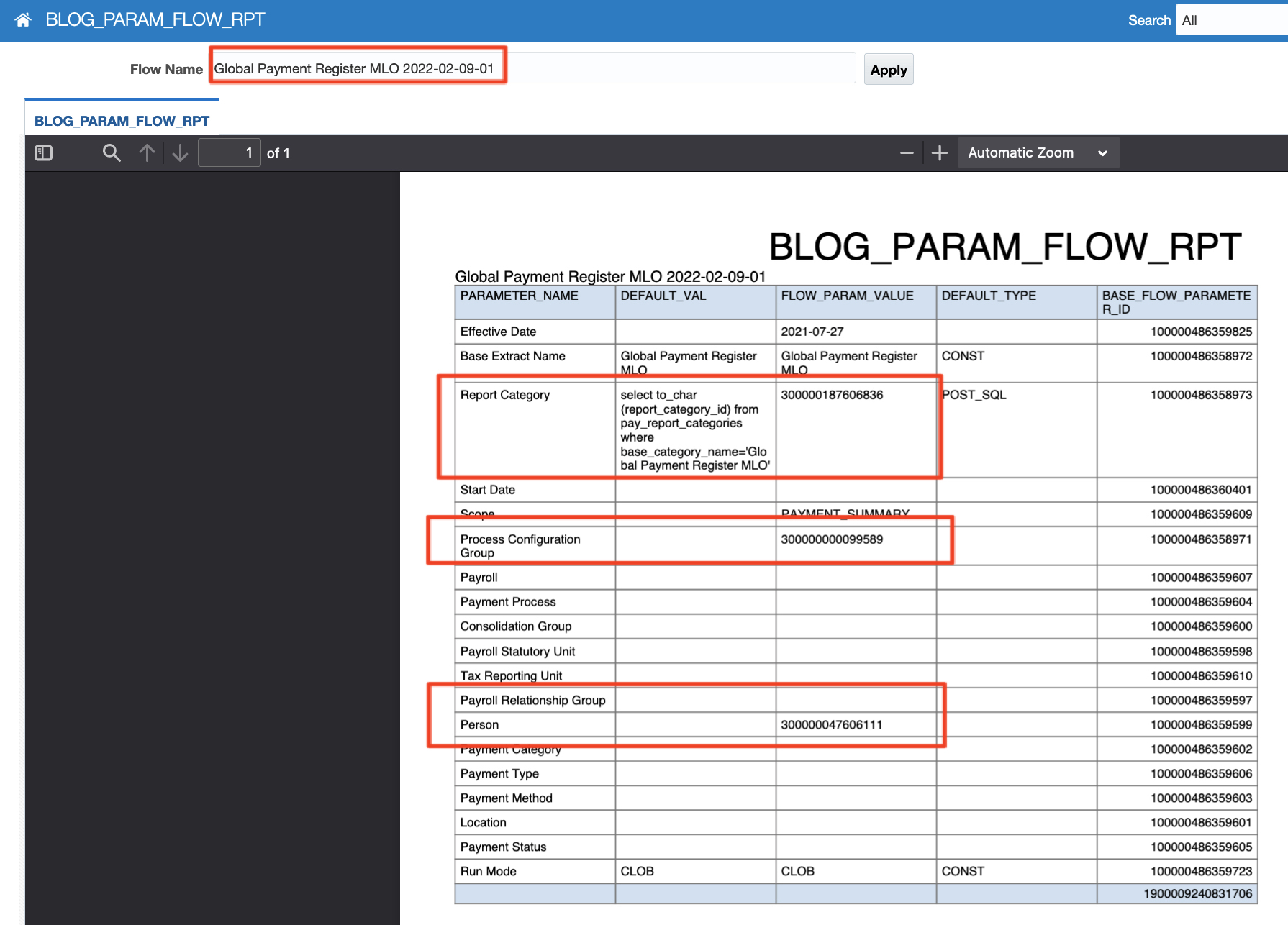1288x925 pixels.
Task: Click the PARAMETER_NAME column header
Action: click(x=519, y=296)
